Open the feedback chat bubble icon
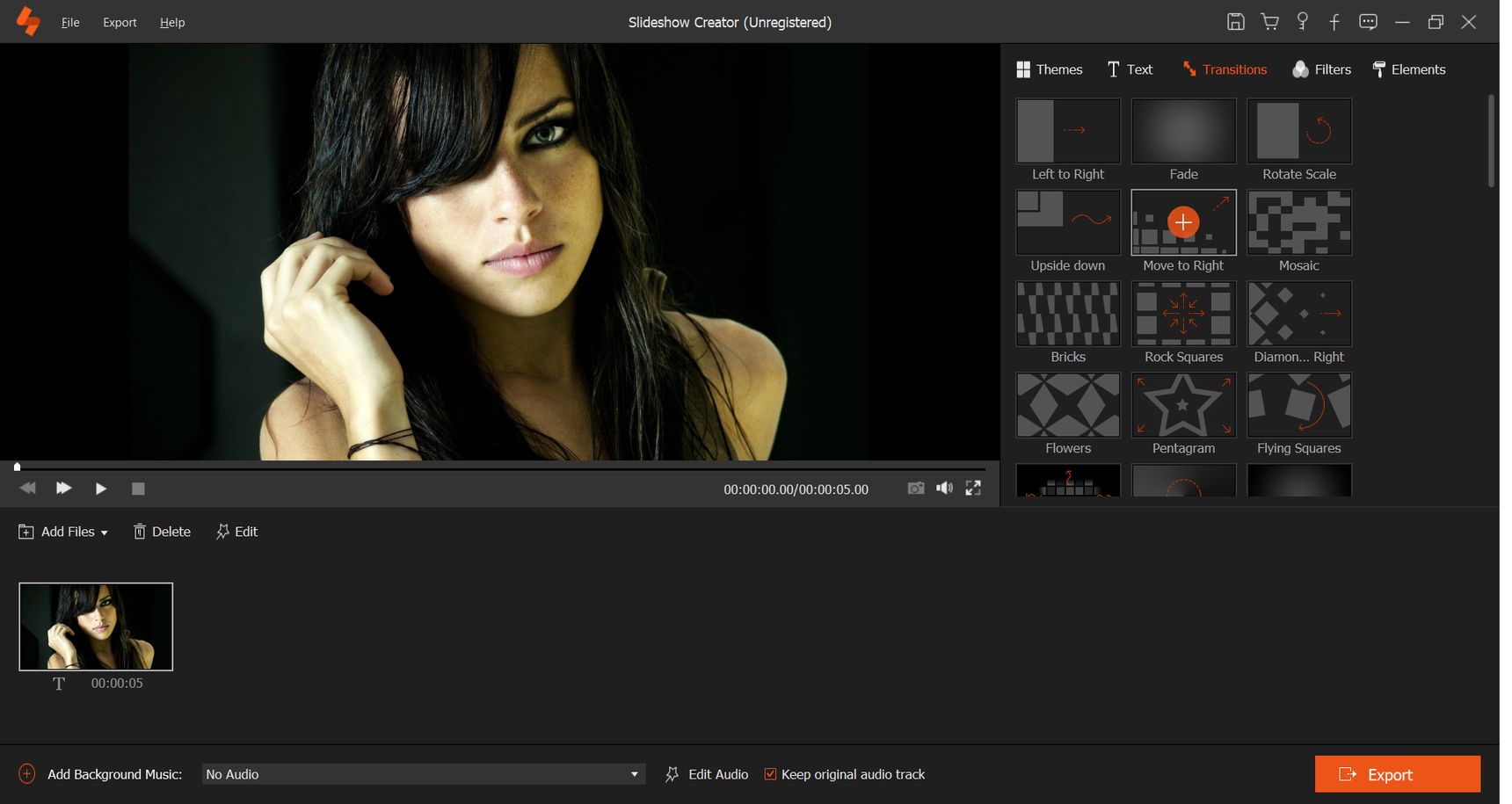The image size is (1512, 804). 1368,22
